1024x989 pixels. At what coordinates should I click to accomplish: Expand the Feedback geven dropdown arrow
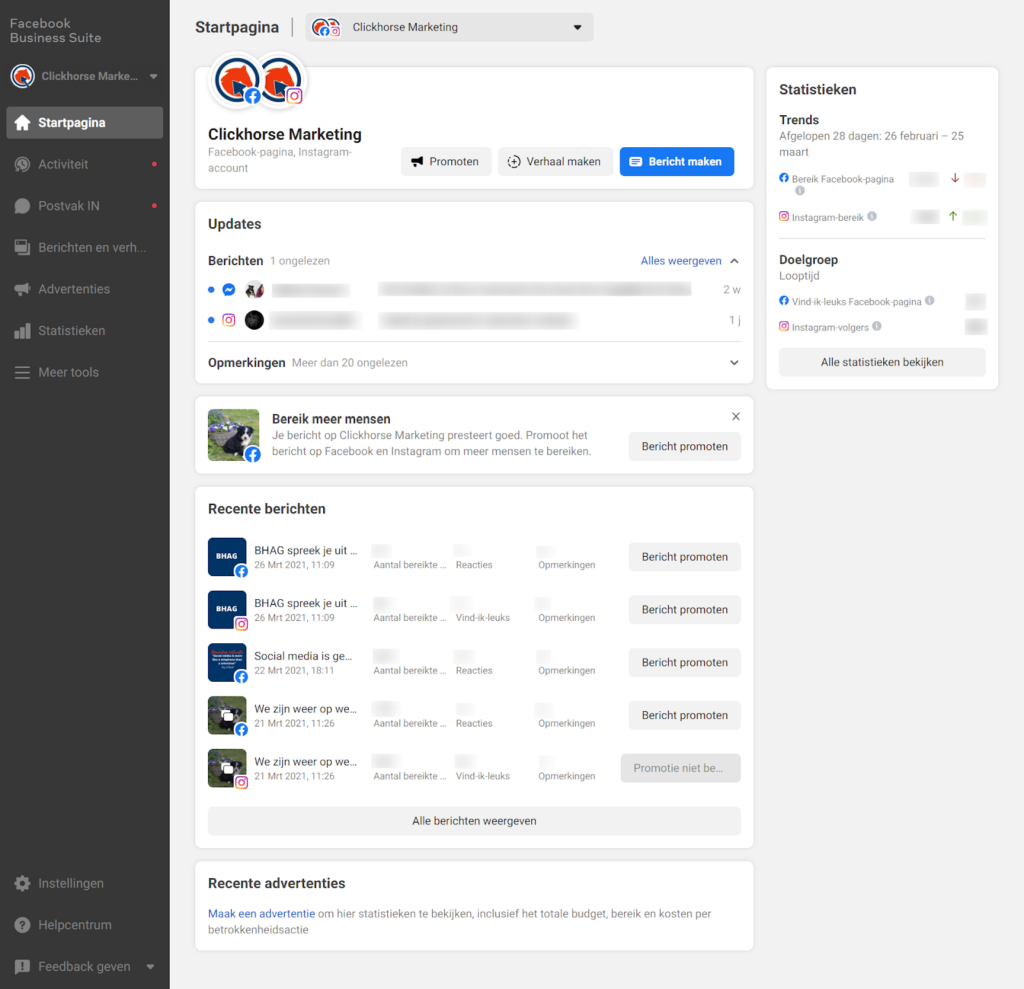(150, 967)
